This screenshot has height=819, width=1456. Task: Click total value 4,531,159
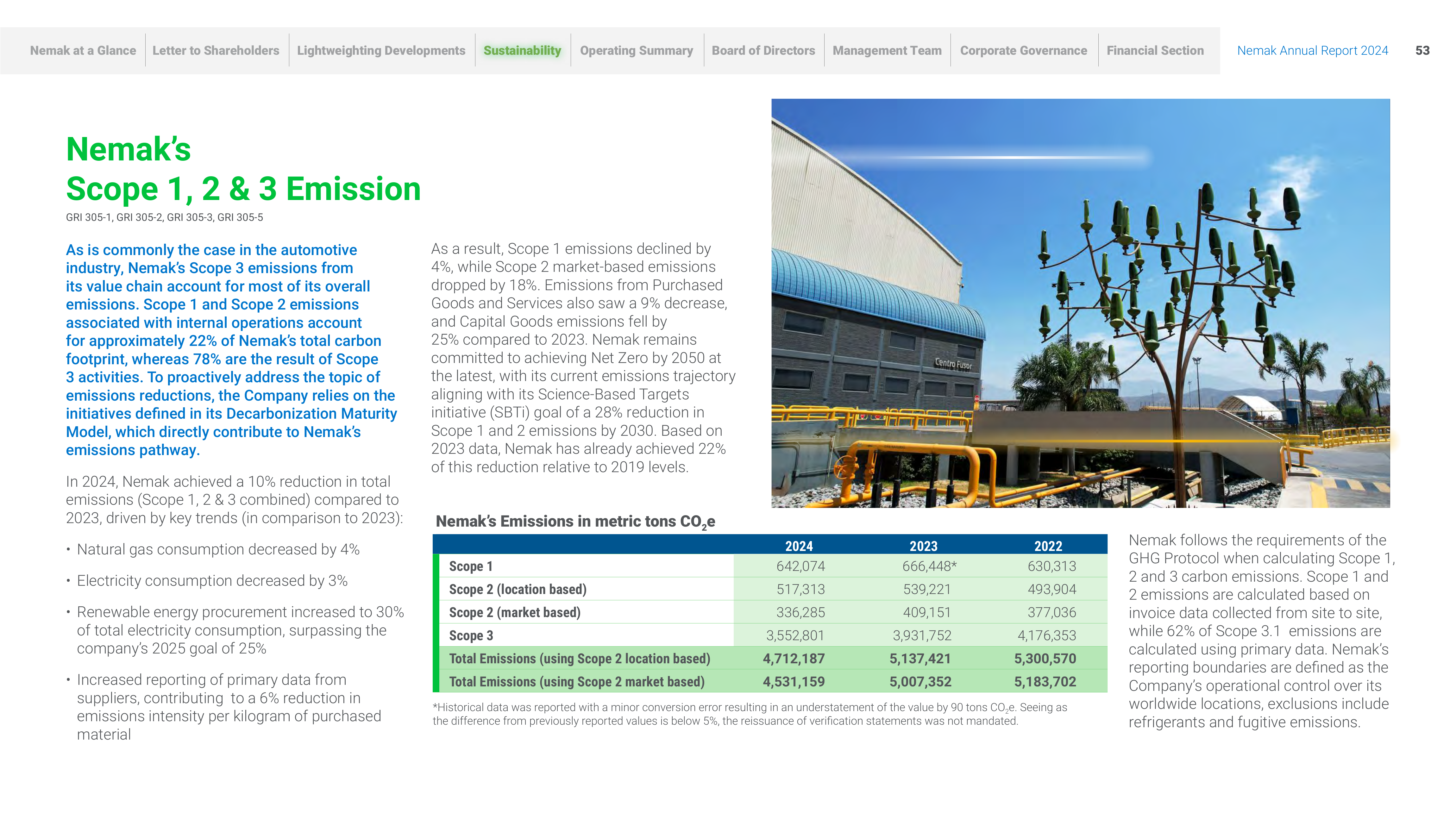tap(794, 682)
